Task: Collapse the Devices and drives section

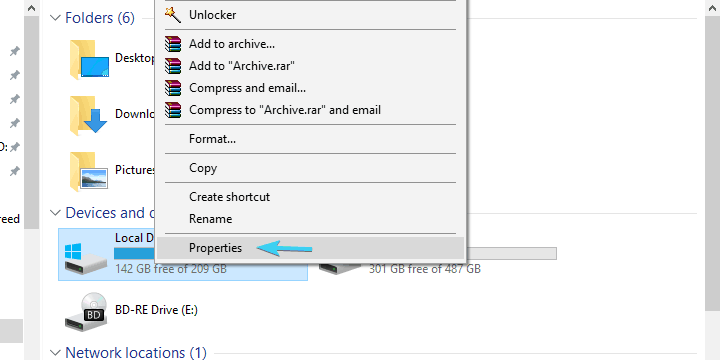Action: coord(55,213)
